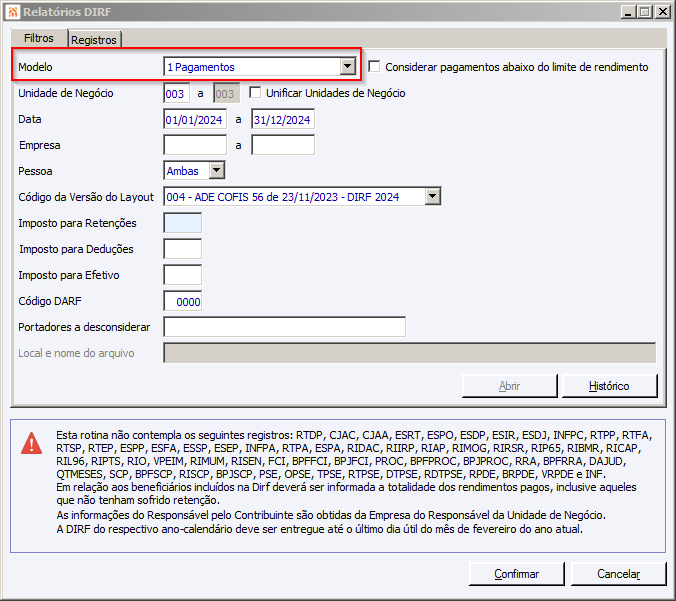Screen dimensions: 676x601
Task: Click start date field 01/01/2024
Action: click(195, 119)
